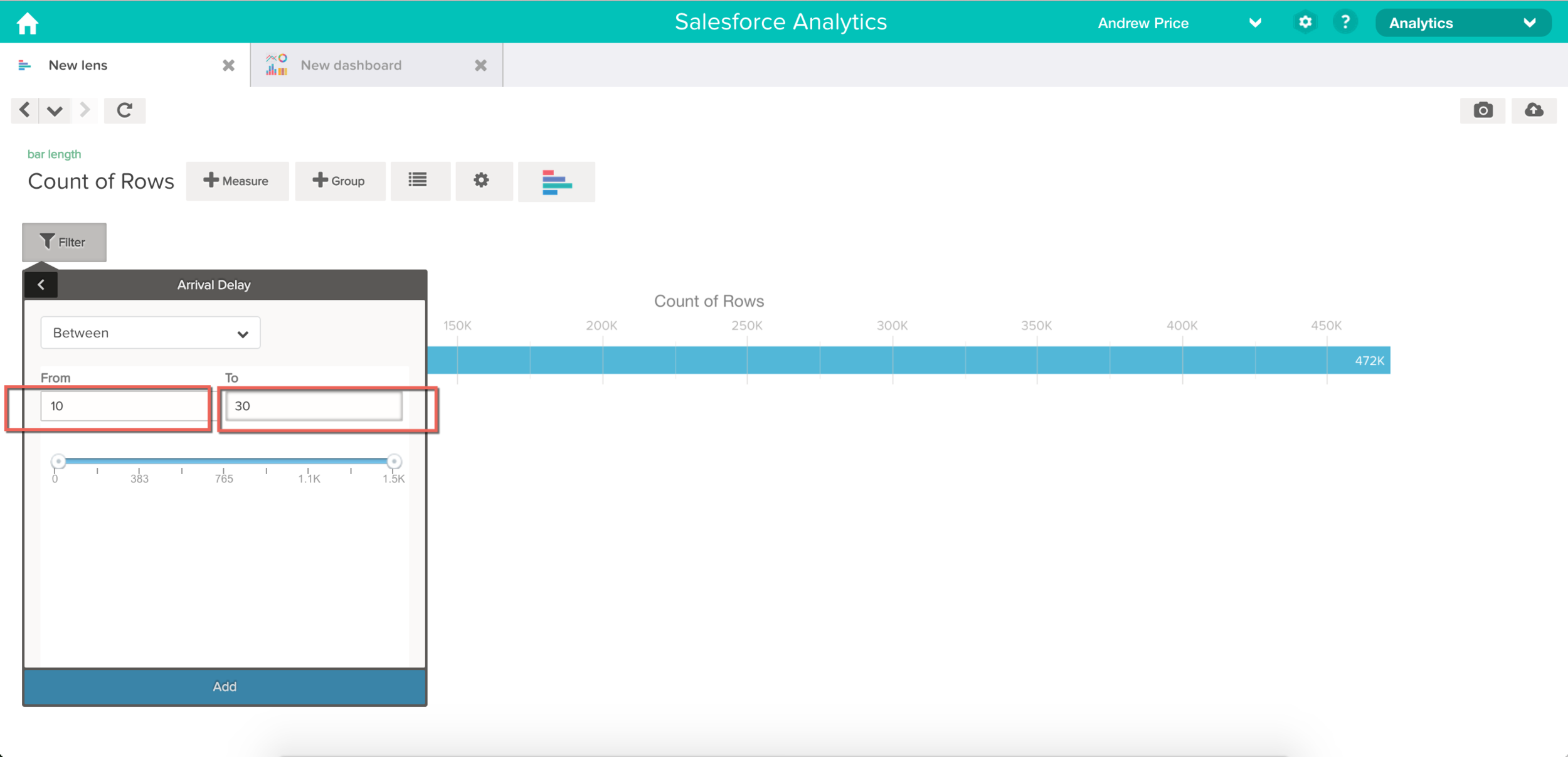Click the right range slider handle
The image size is (1568, 757).
[394, 462]
